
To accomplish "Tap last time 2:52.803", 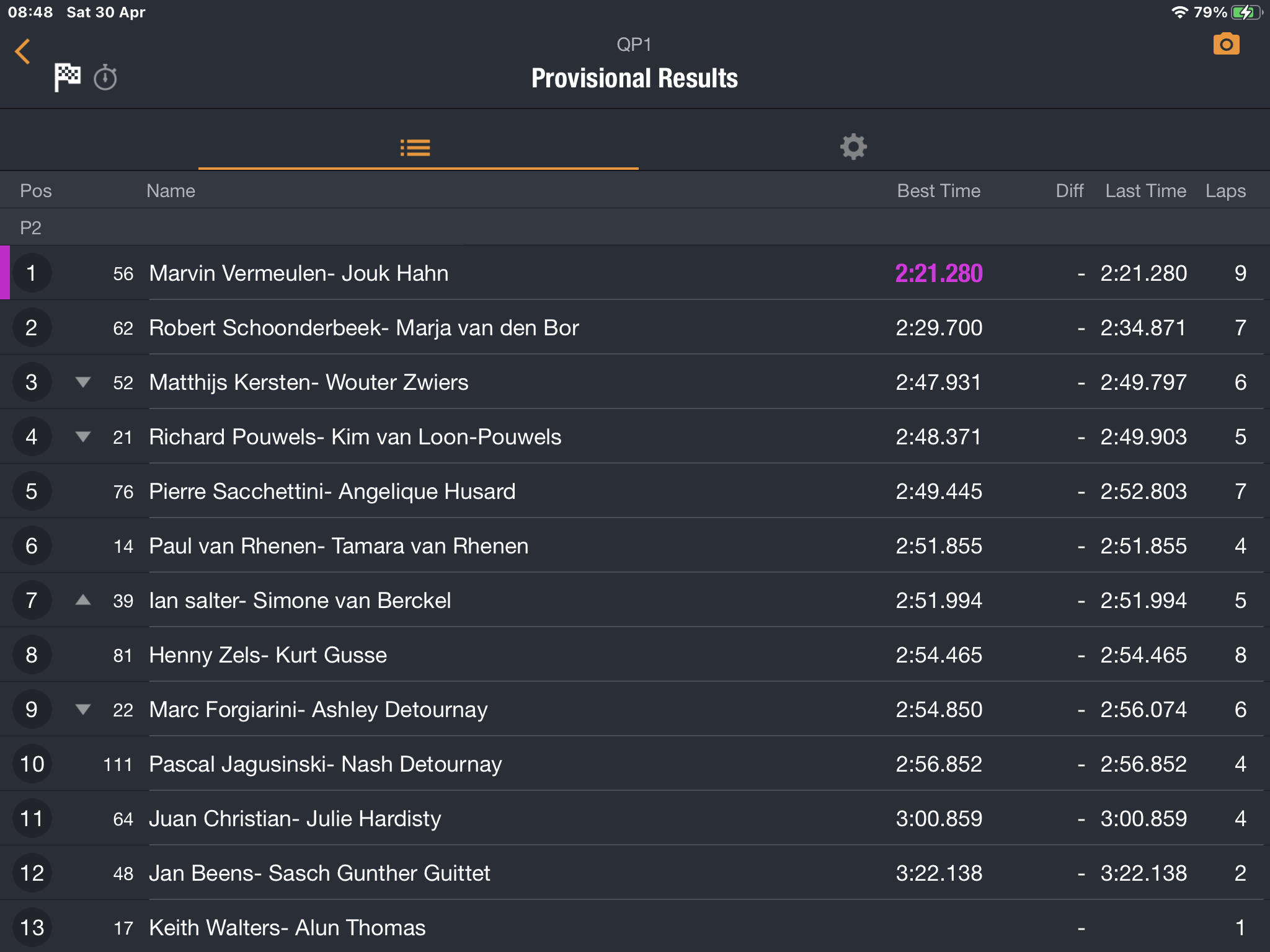I will coord(1143,491).
